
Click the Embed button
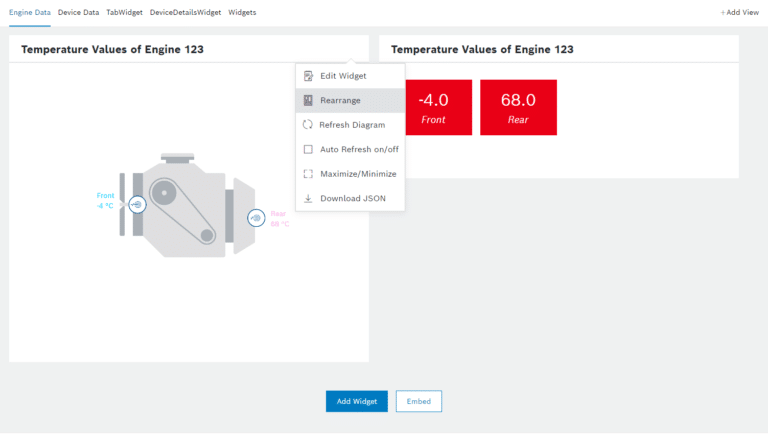[x=418, y=401]
